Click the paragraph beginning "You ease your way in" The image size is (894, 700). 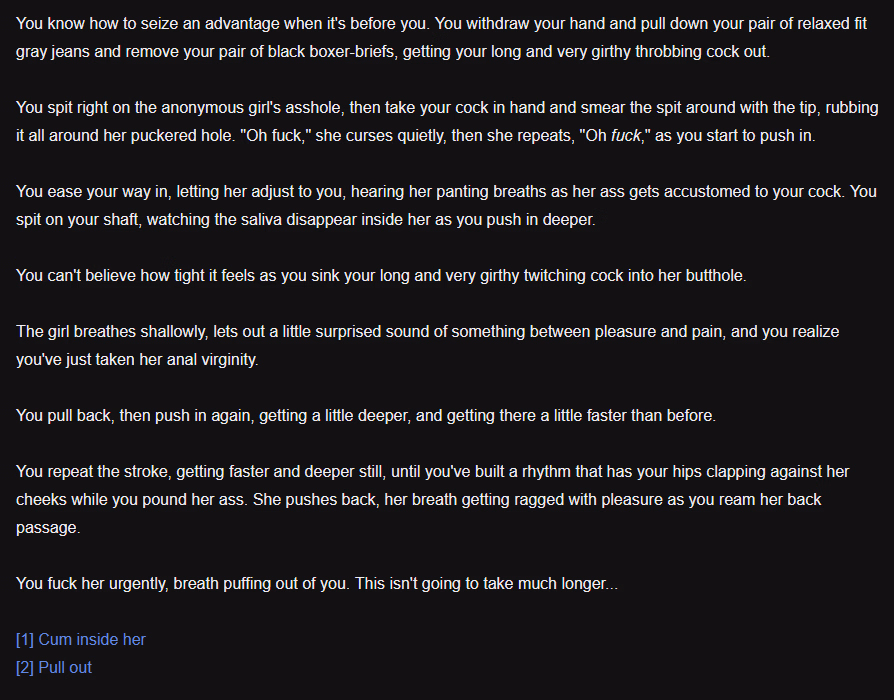pyautogui.click(x=446, y=205)
